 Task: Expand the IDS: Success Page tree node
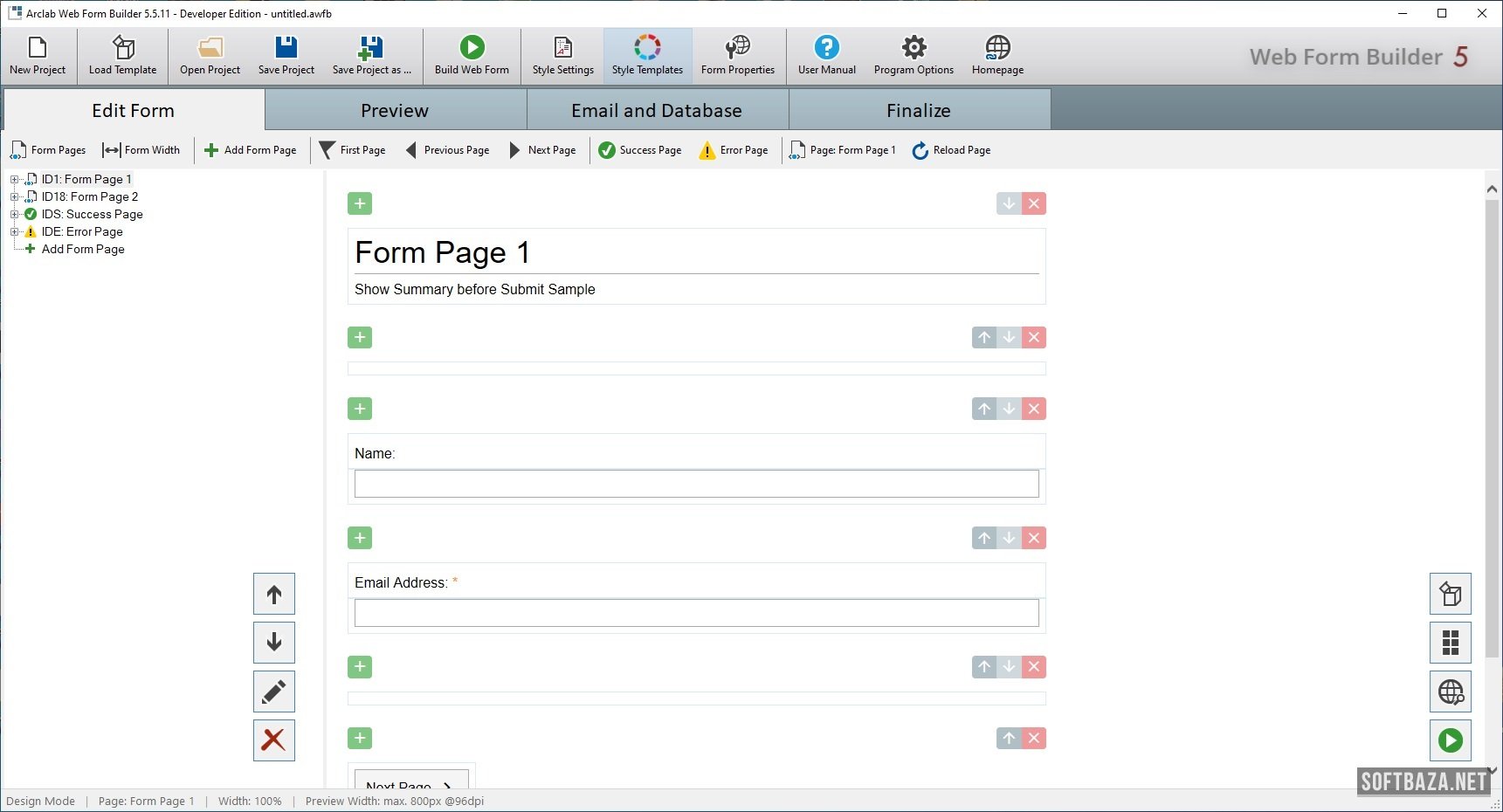14,215
